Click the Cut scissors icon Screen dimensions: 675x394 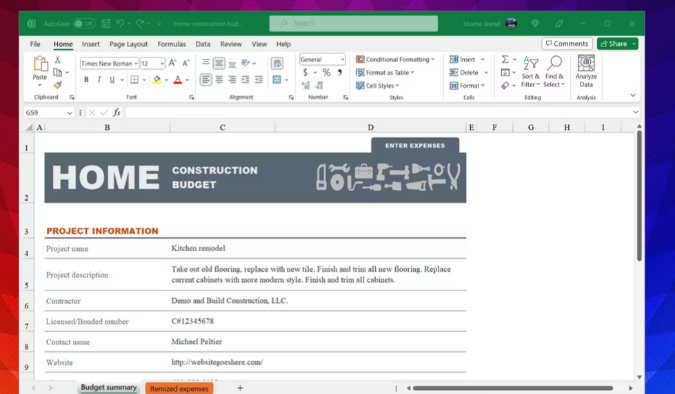(57, 60)
